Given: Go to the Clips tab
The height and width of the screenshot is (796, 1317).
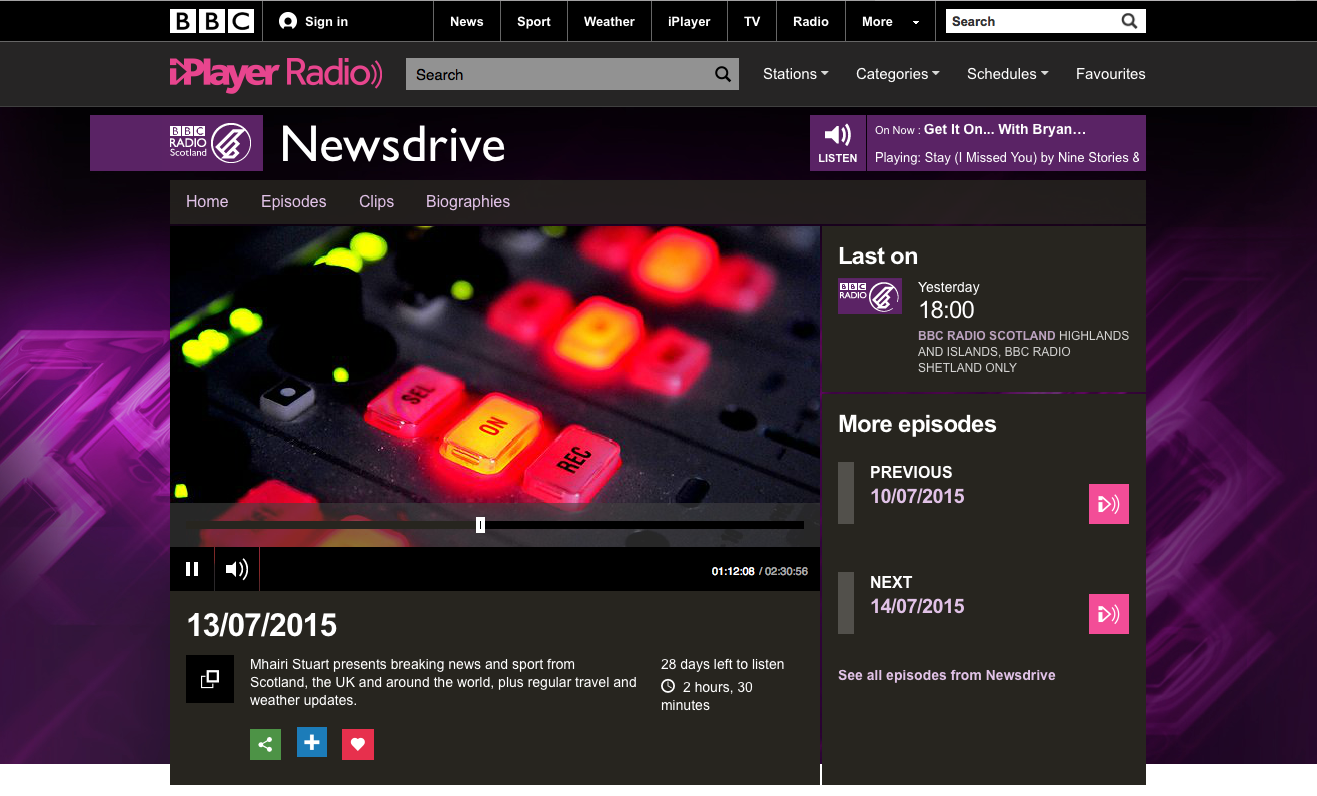Looking at the screenshot, I should point(376,201).
